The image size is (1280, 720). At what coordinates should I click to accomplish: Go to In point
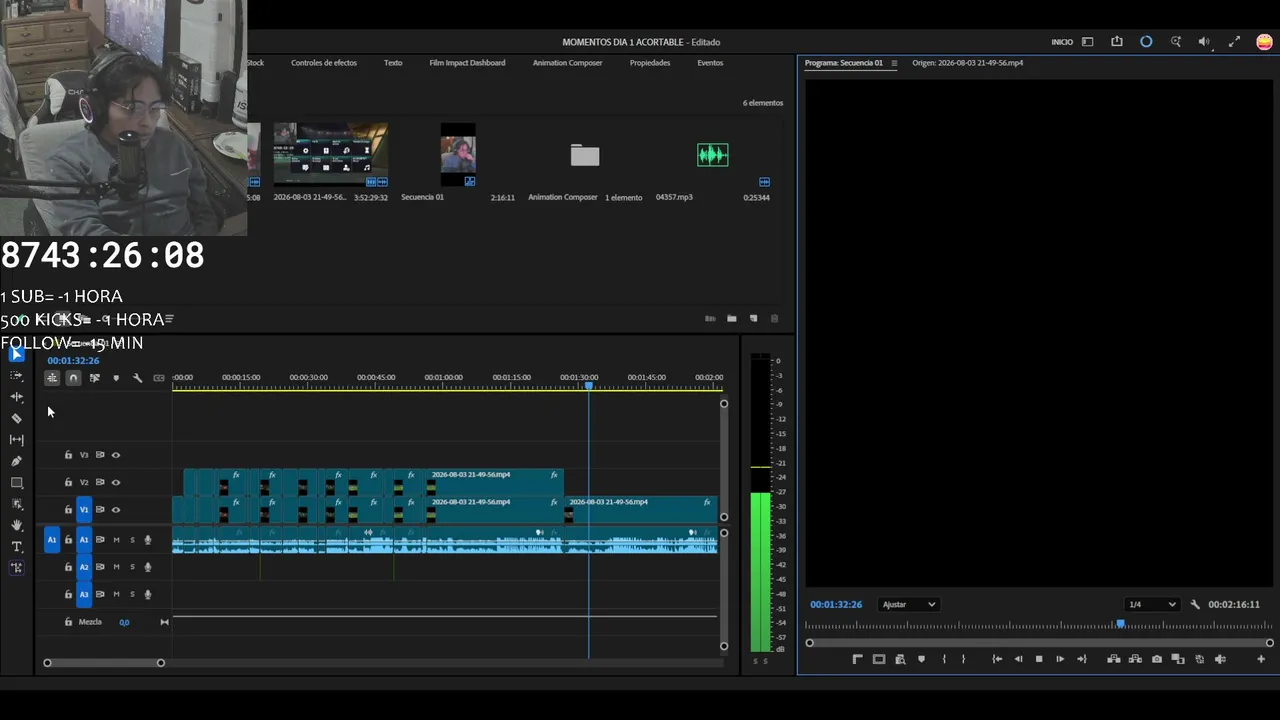997,659
